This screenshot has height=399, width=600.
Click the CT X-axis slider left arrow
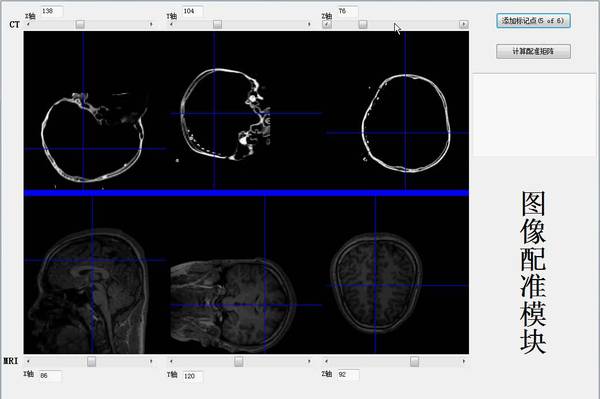28,24
